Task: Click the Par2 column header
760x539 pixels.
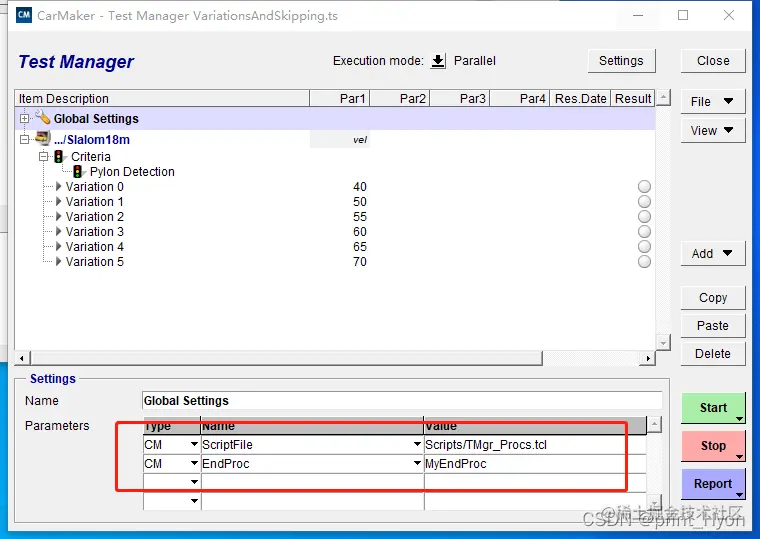Action: click(400, 98)
